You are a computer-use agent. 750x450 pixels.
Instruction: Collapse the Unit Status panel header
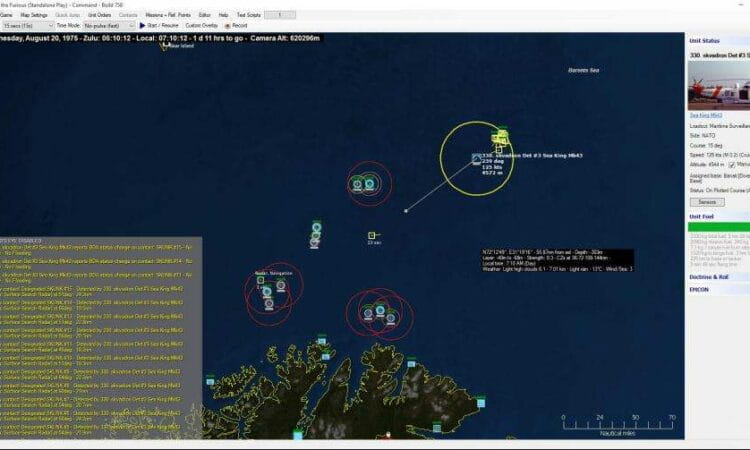coord(718,41)
